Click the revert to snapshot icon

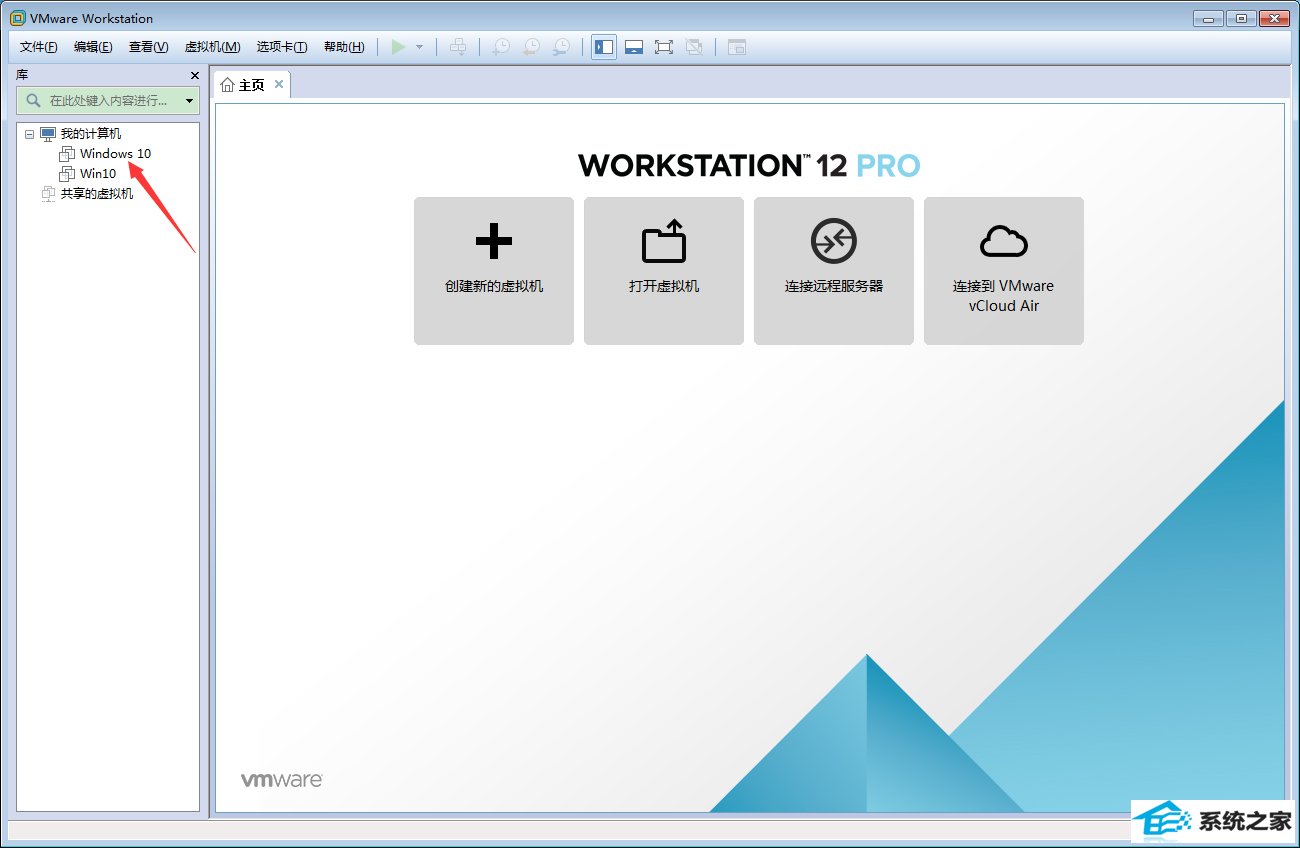[x=531, y=47]
